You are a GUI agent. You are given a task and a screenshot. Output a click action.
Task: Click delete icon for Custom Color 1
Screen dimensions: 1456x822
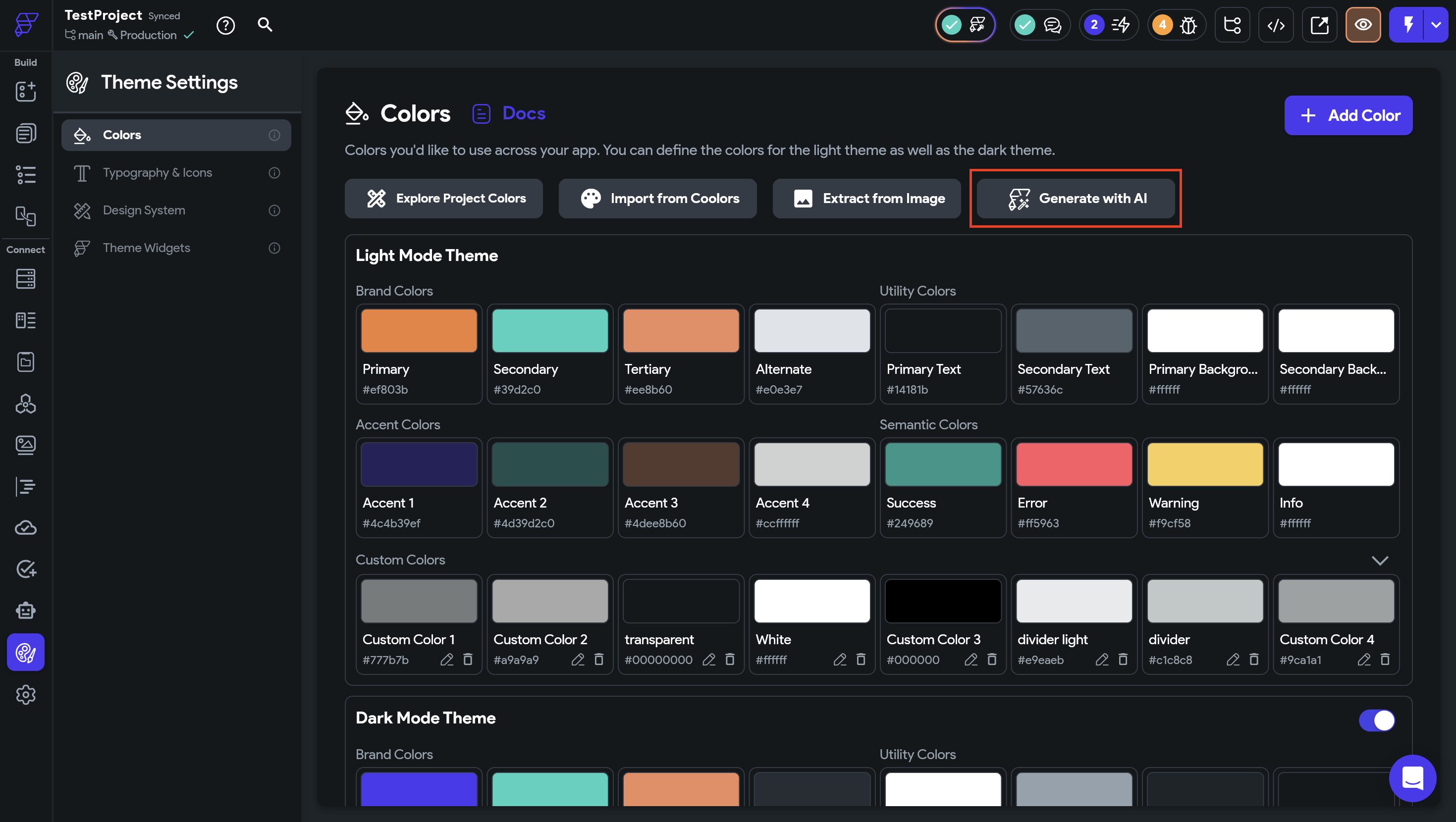click(468, 659)
